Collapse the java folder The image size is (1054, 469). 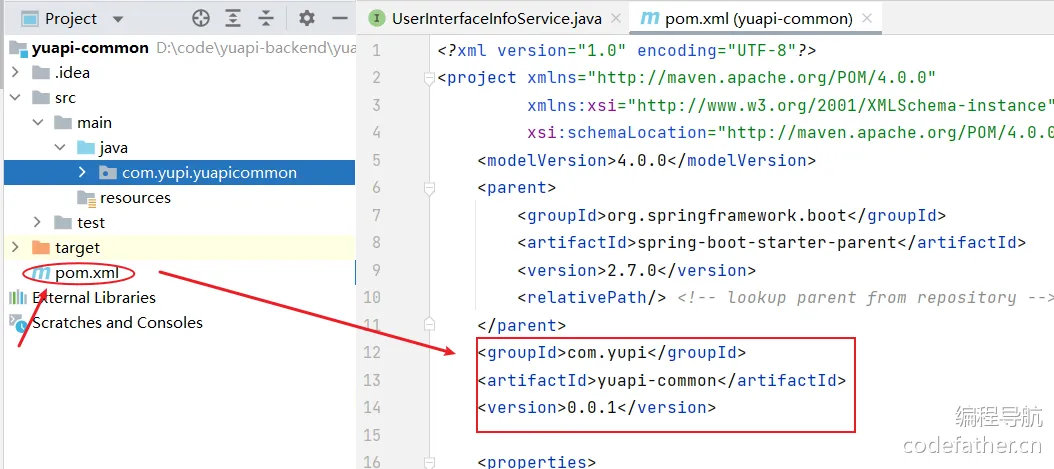click(60, 147)
